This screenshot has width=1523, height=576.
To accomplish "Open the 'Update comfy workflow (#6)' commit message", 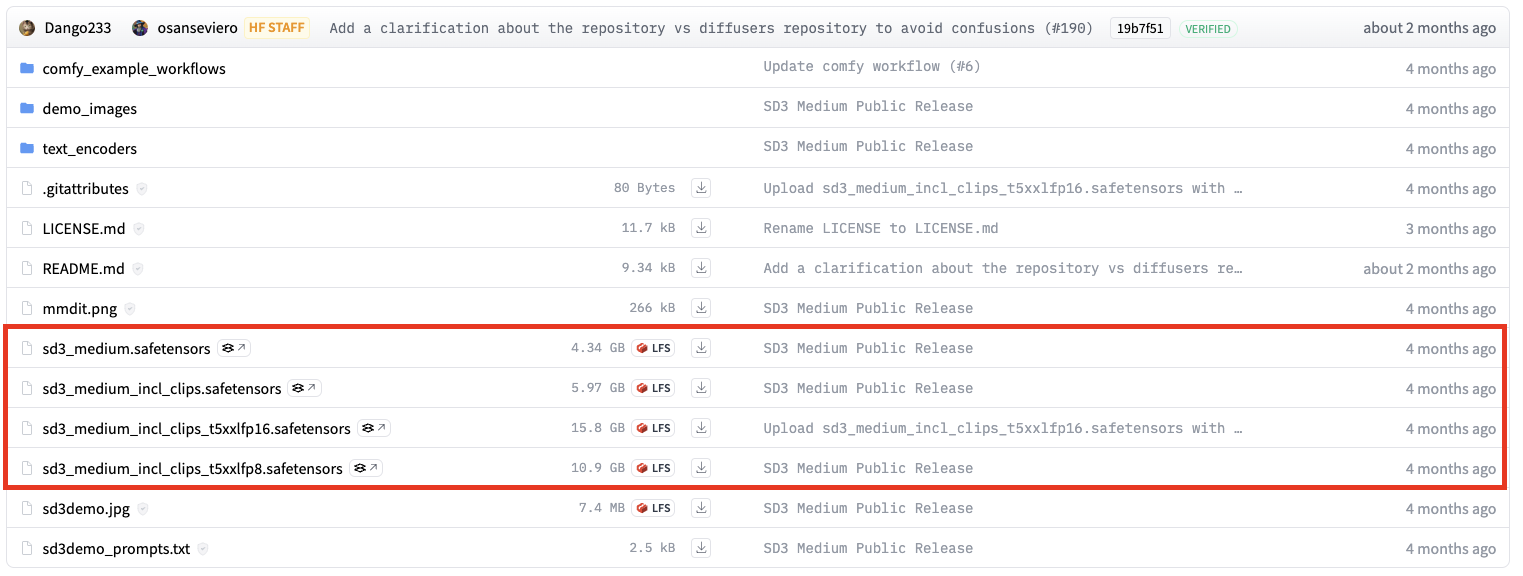I will (872, 66).
